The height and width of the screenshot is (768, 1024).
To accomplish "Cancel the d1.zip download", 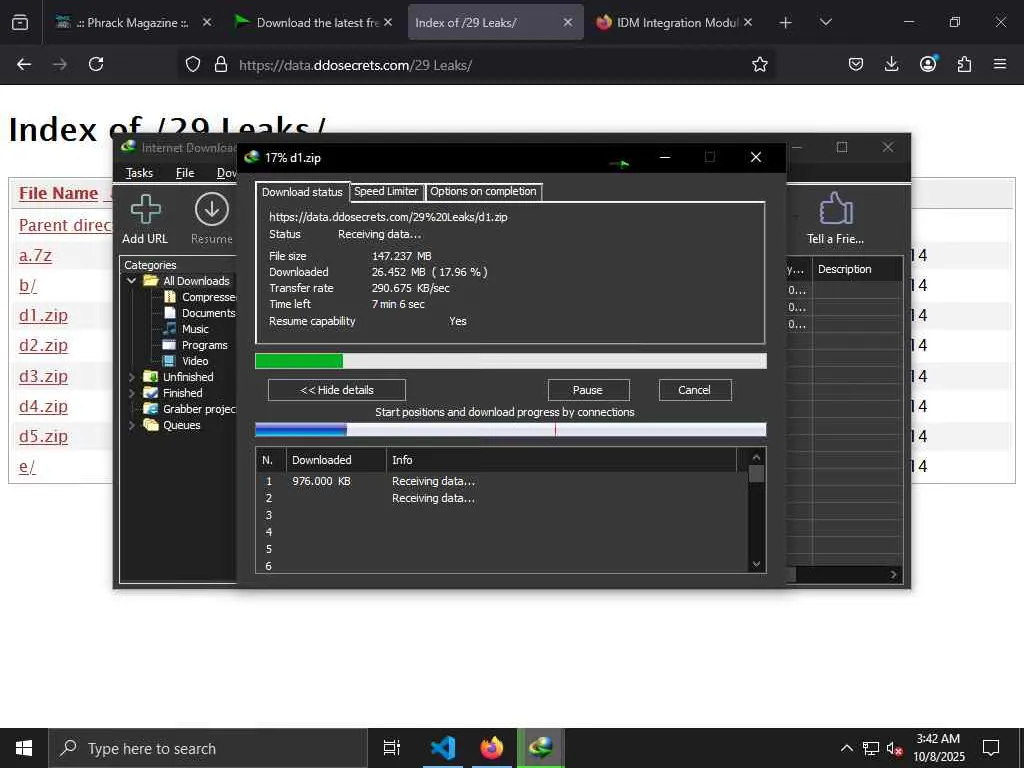I will 694,390.
